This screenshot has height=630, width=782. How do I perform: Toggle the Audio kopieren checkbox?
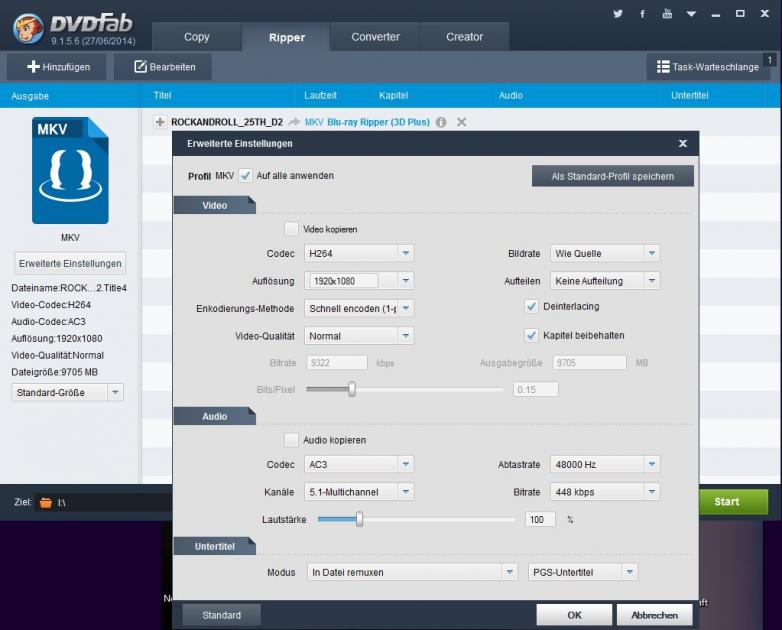point(292,440)
